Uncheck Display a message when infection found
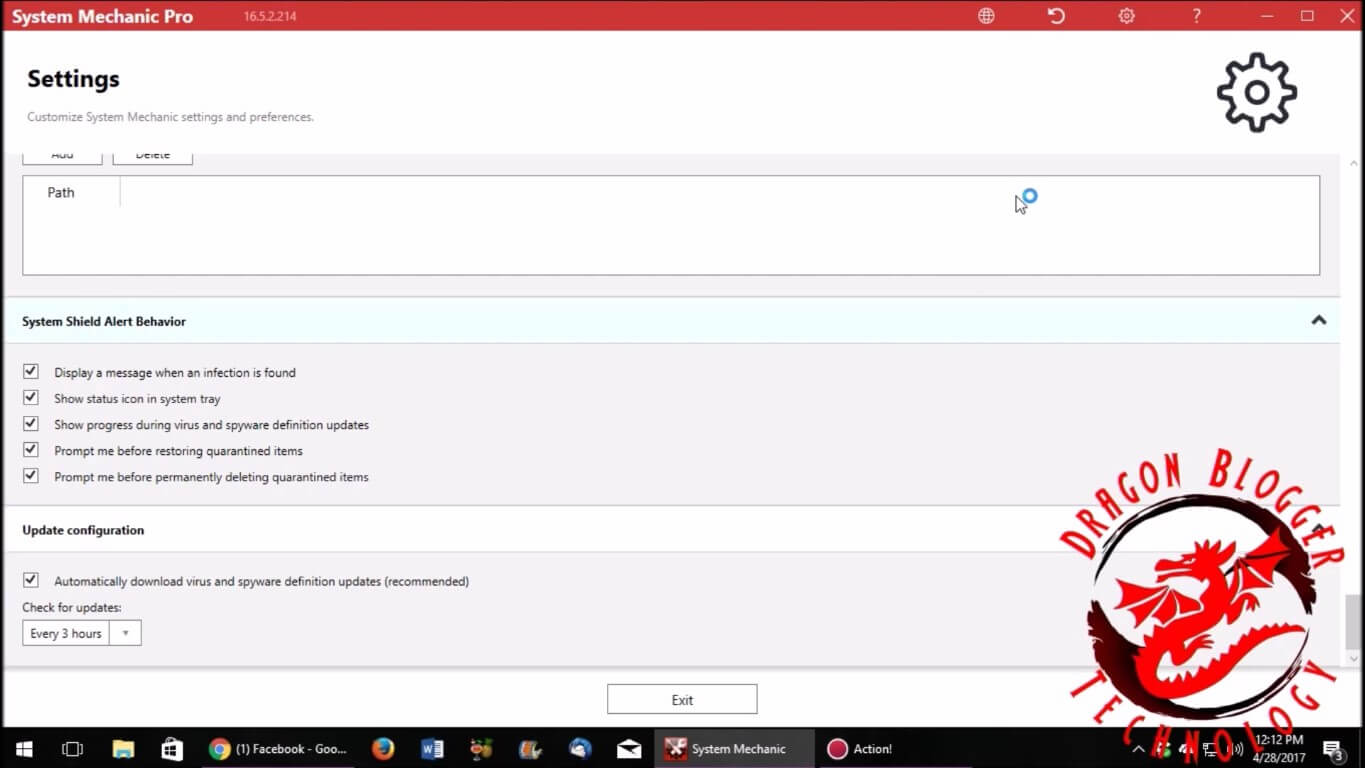Viewport: 1365px width, 768px height. point(31,372)
